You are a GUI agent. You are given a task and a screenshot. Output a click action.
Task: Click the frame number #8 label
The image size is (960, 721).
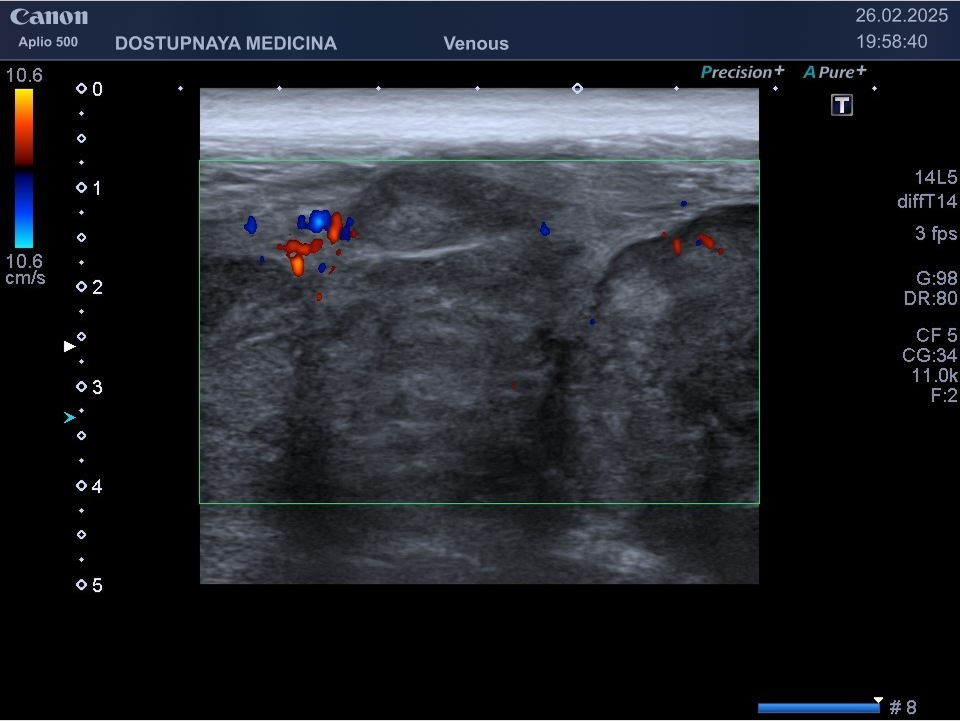coord(902,708)
